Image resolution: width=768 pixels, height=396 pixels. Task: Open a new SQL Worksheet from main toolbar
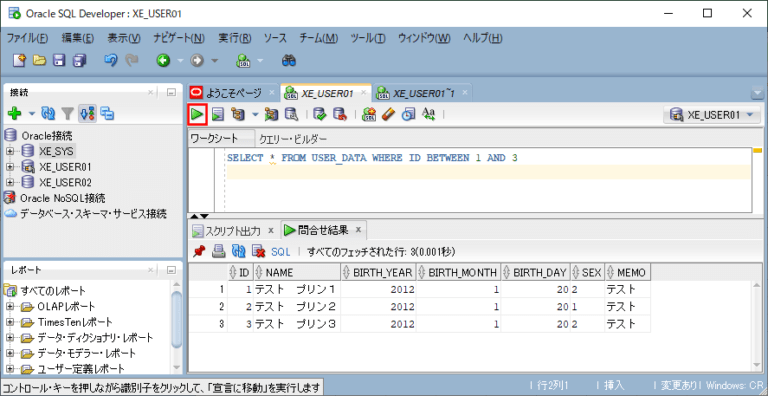[x=243, y=61]
